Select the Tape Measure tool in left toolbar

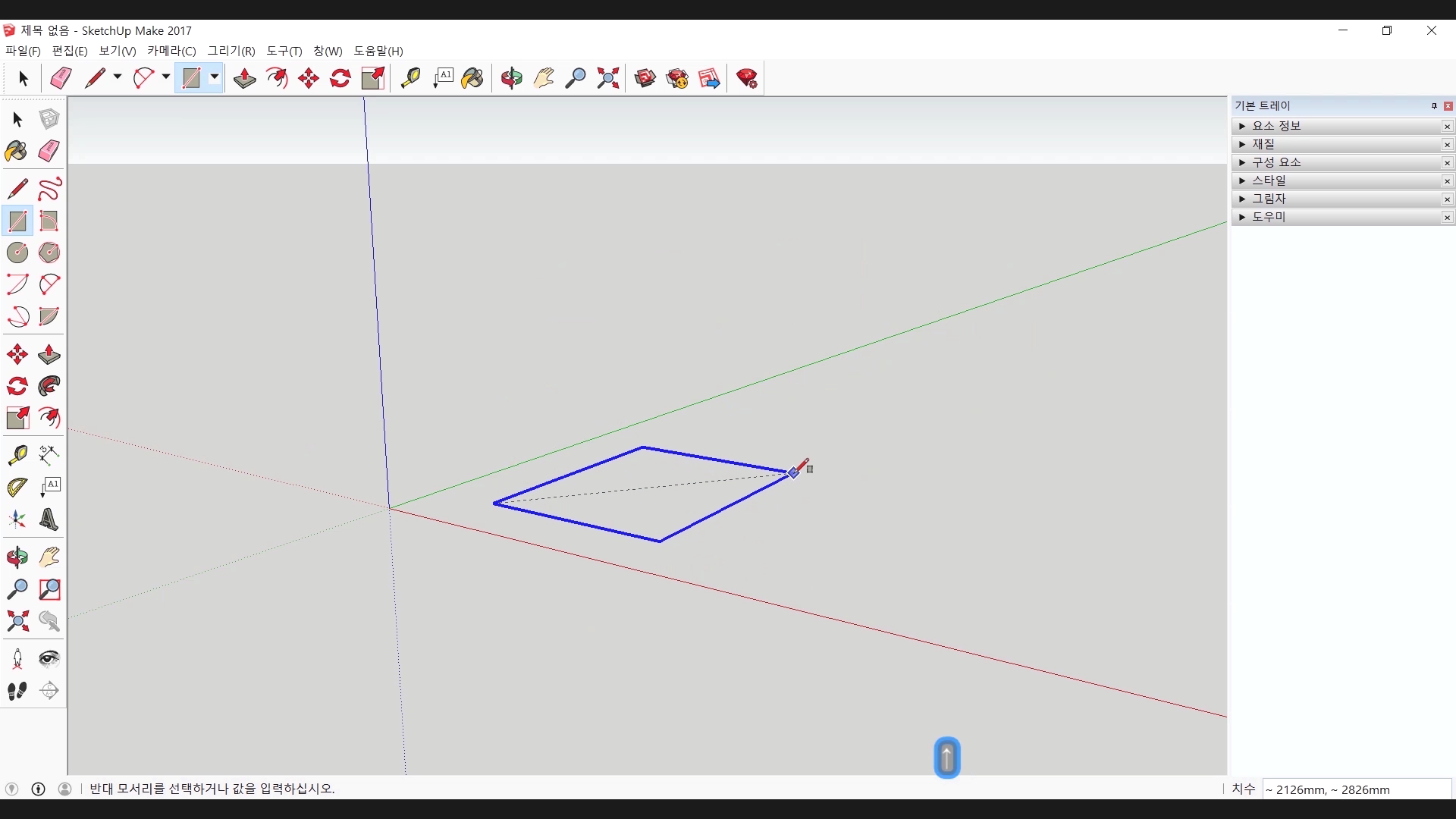pos(17,454)
